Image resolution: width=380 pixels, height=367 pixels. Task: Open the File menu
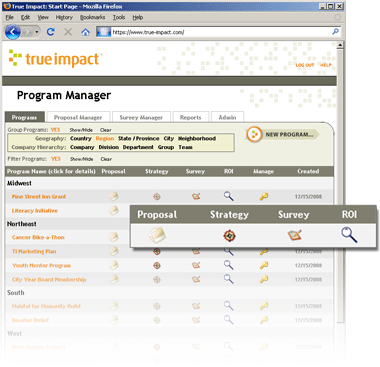(10, 17)
